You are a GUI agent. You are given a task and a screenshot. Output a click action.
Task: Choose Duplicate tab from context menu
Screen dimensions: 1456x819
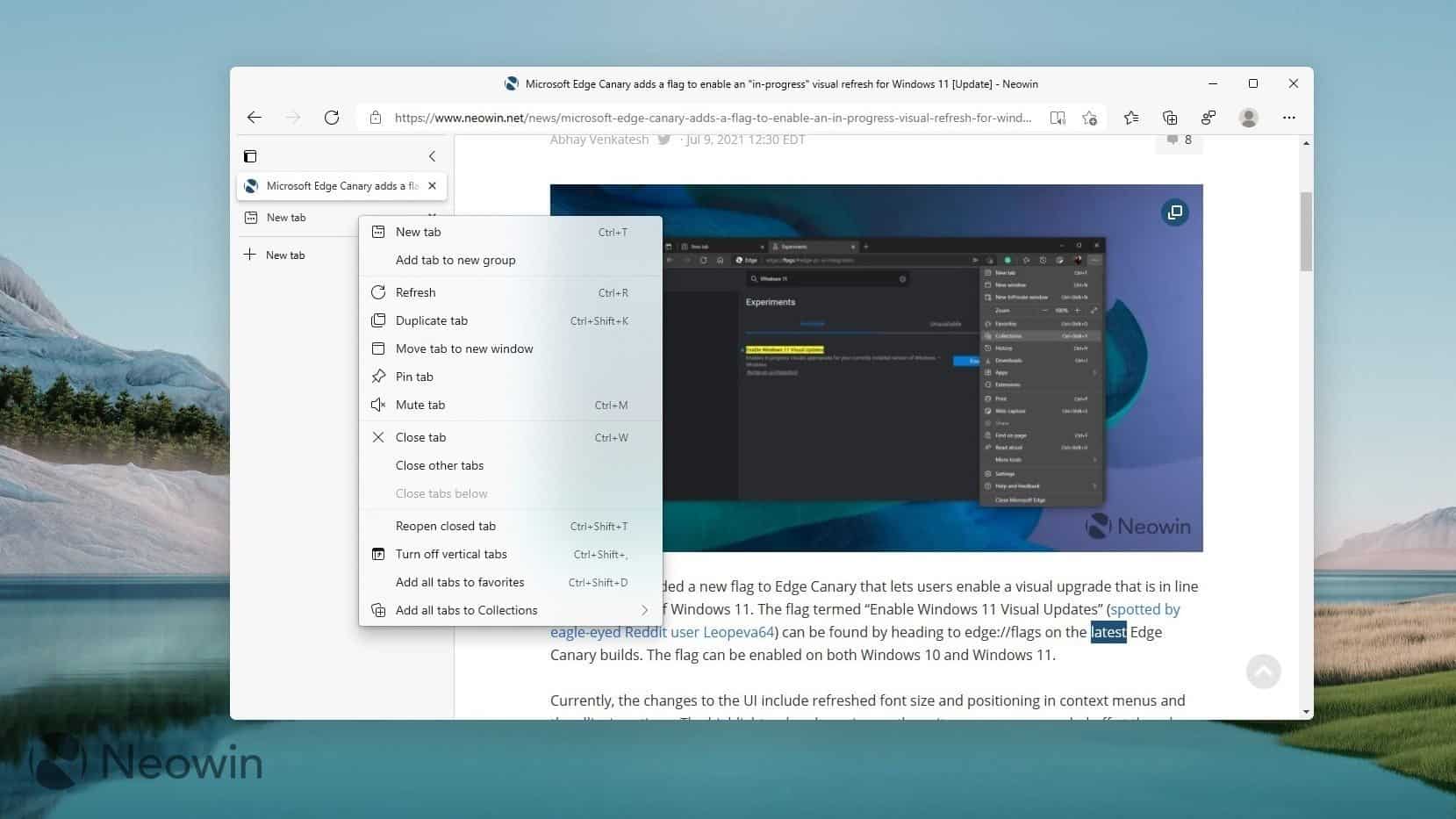click(432, 320)
